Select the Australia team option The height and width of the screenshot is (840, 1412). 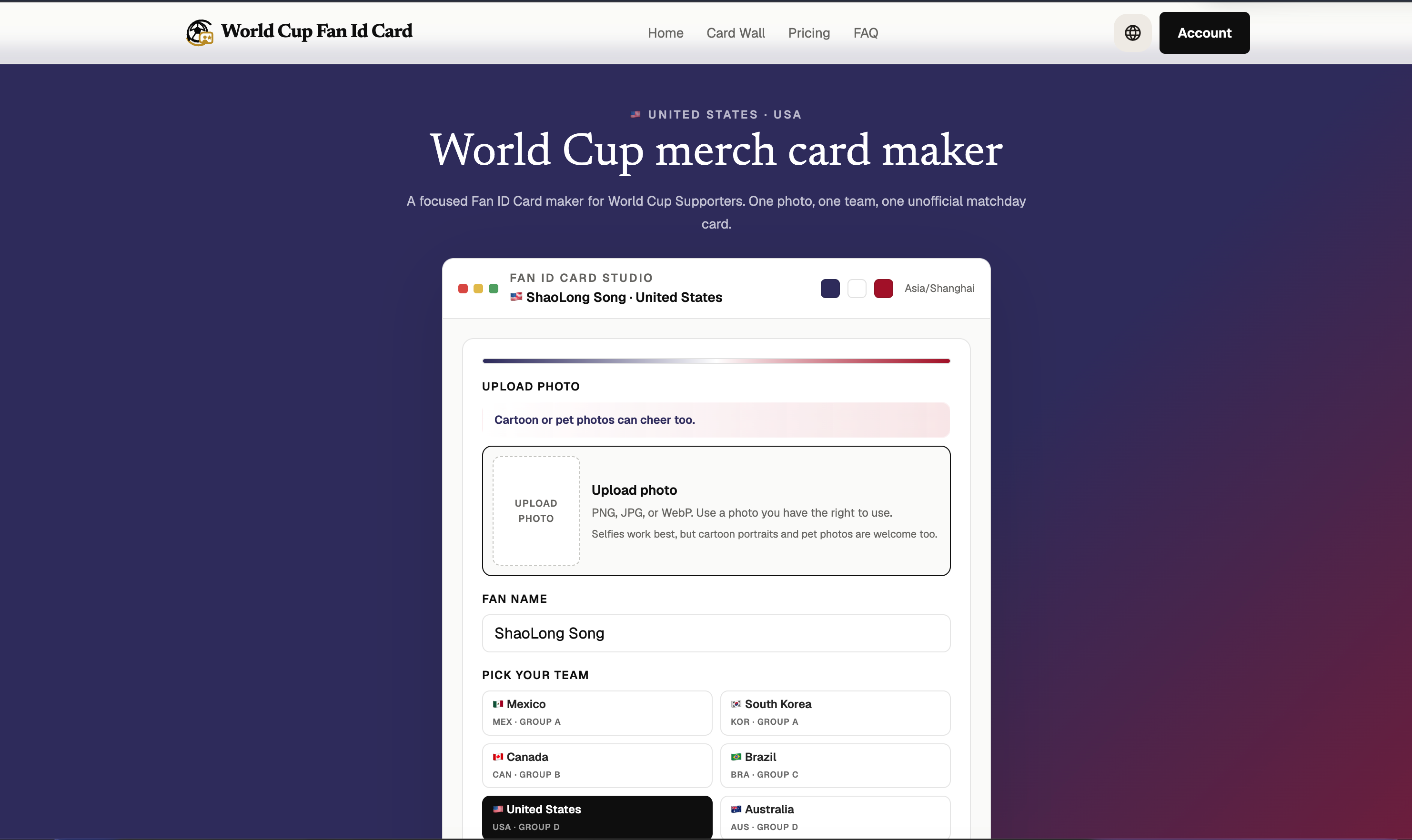[835, 817]
